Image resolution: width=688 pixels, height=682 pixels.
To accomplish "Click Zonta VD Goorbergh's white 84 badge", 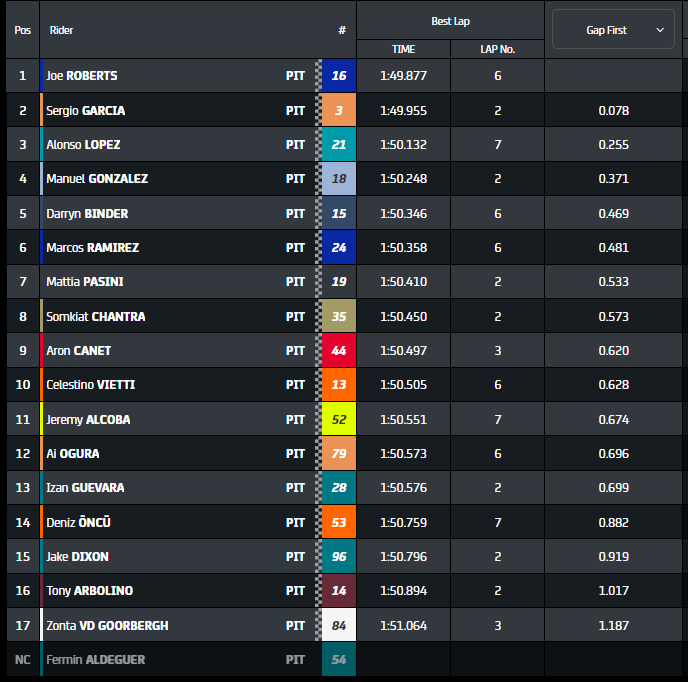I will pos(338,626).
